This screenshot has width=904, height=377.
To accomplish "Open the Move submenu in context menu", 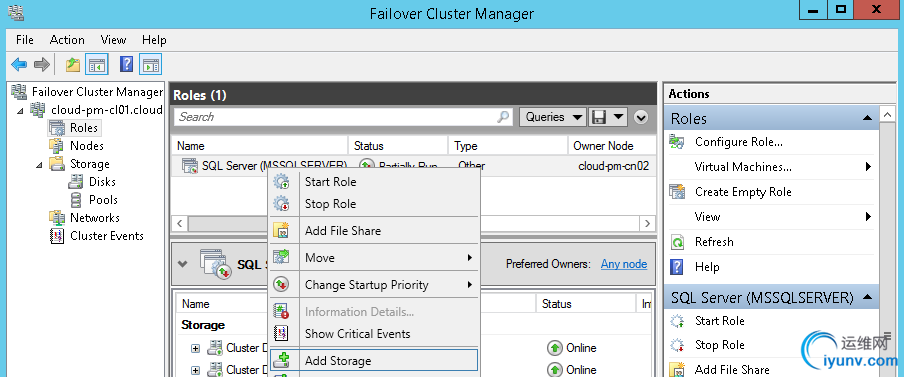I will (x=374, y=258).
